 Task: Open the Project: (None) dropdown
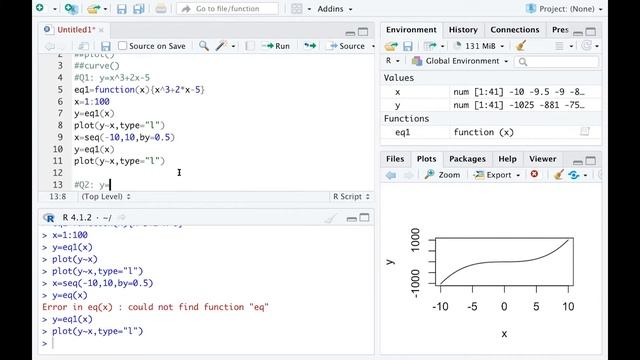coord(564,9)
